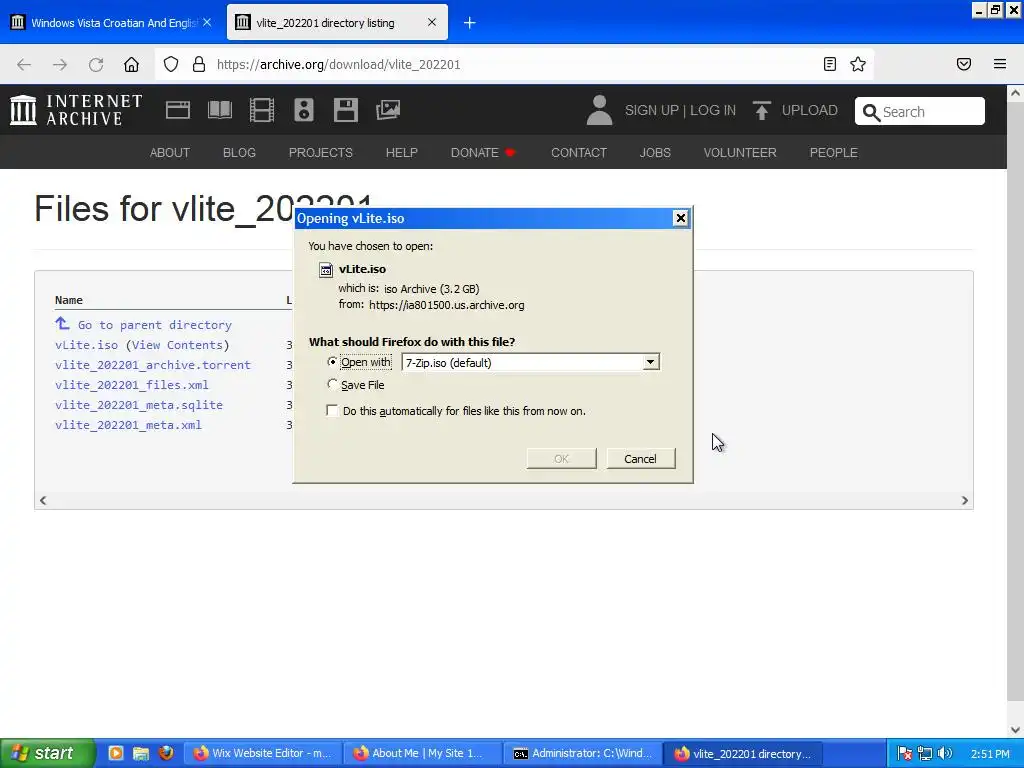Viewport: 1024px width, 768px height.
Task: Open vlite_202201_meta.xml link
Action: pos(129,425)
